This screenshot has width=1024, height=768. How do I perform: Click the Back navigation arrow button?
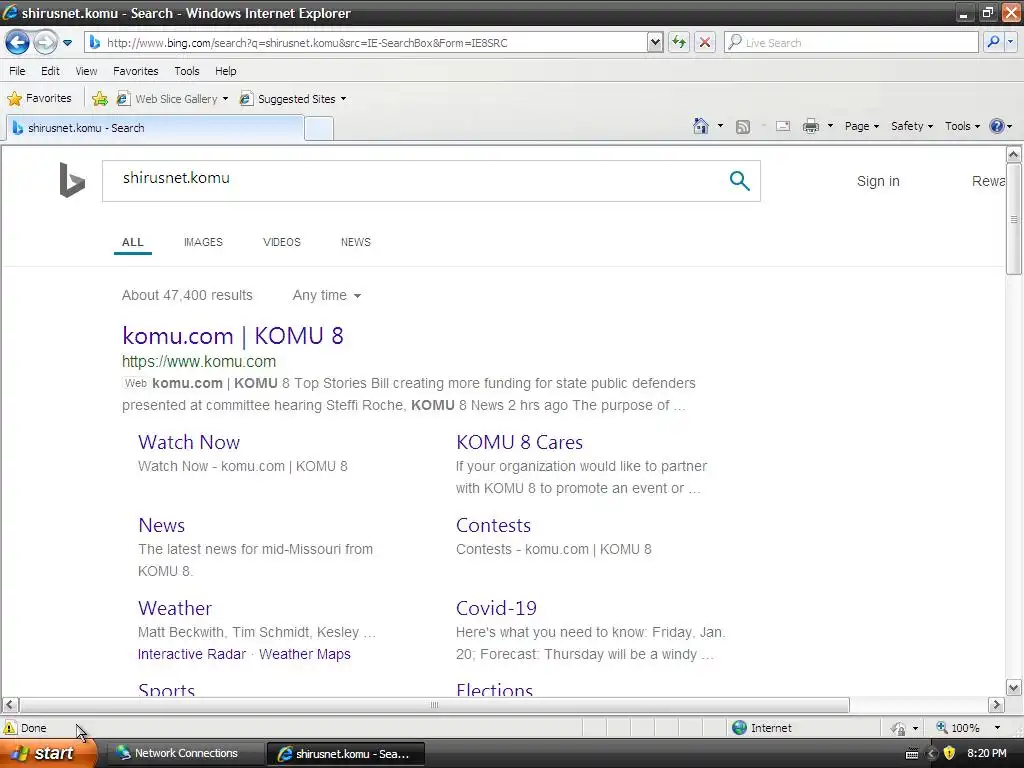point(18,42)
